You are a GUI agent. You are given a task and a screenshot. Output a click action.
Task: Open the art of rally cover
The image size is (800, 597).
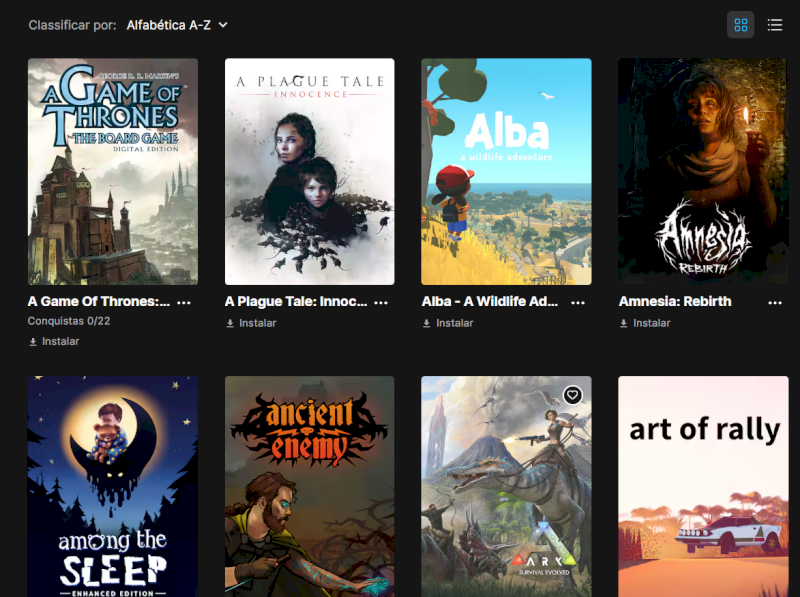pos(703,486)
